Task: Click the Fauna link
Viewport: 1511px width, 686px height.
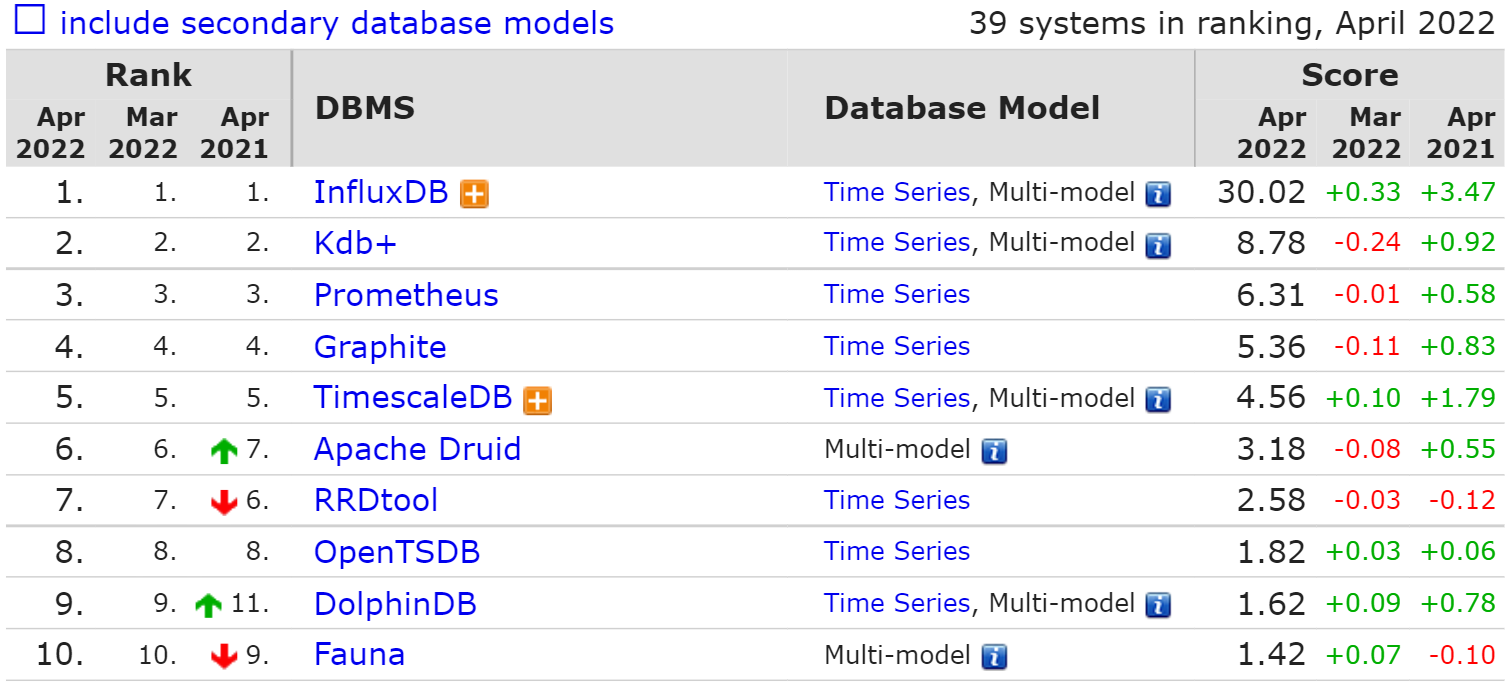Action: (359, 654)
